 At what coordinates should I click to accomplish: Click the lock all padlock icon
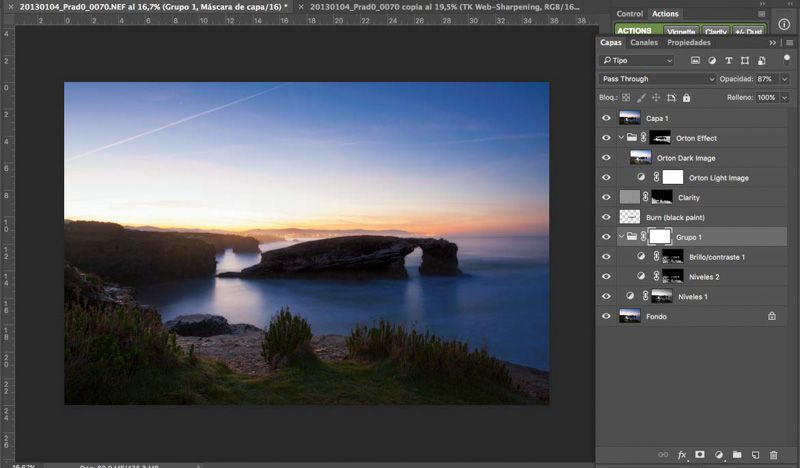click(x=685, y=98)
